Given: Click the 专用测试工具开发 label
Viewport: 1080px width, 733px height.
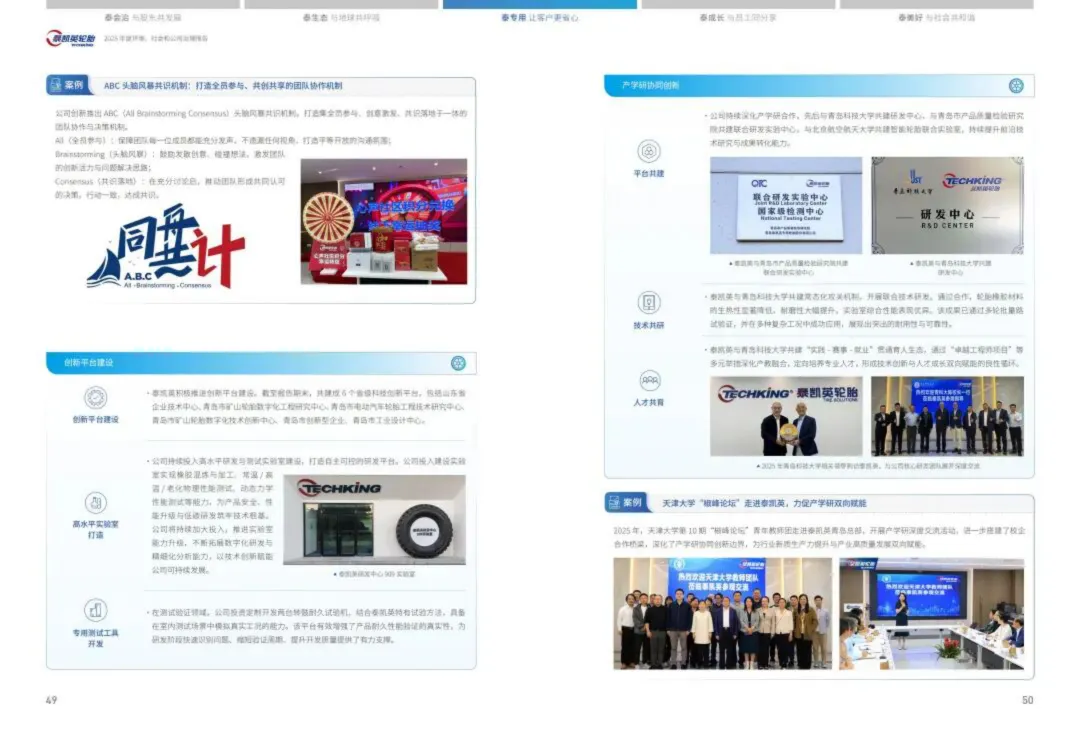Looking at the screenshot, I should [x=96, y=638].
